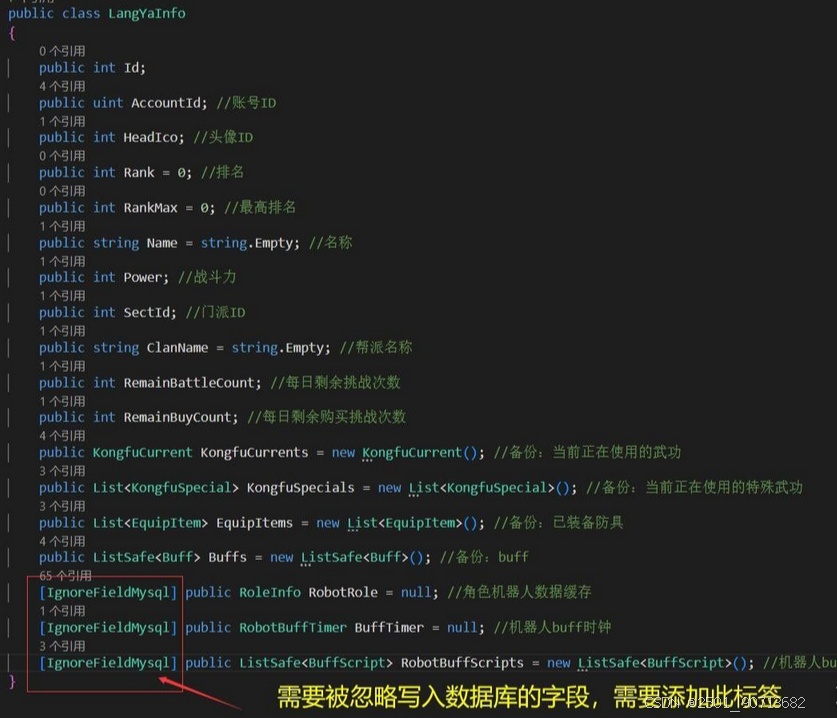Click the BuffTimer field name
Screen dimensions: 837x719
pyautogui.click(x=389, y=628)
